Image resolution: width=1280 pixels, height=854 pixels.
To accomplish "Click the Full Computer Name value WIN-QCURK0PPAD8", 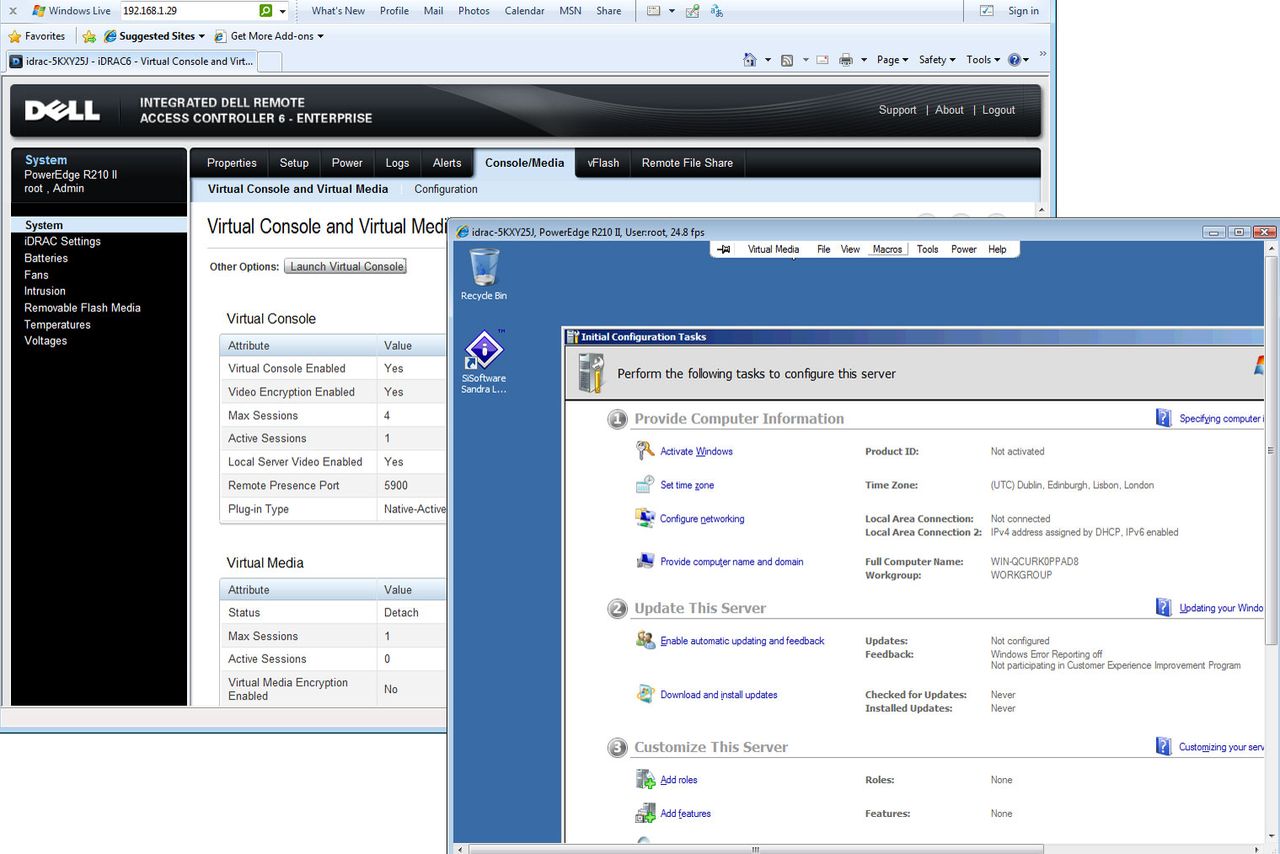I will (1035, 562).
